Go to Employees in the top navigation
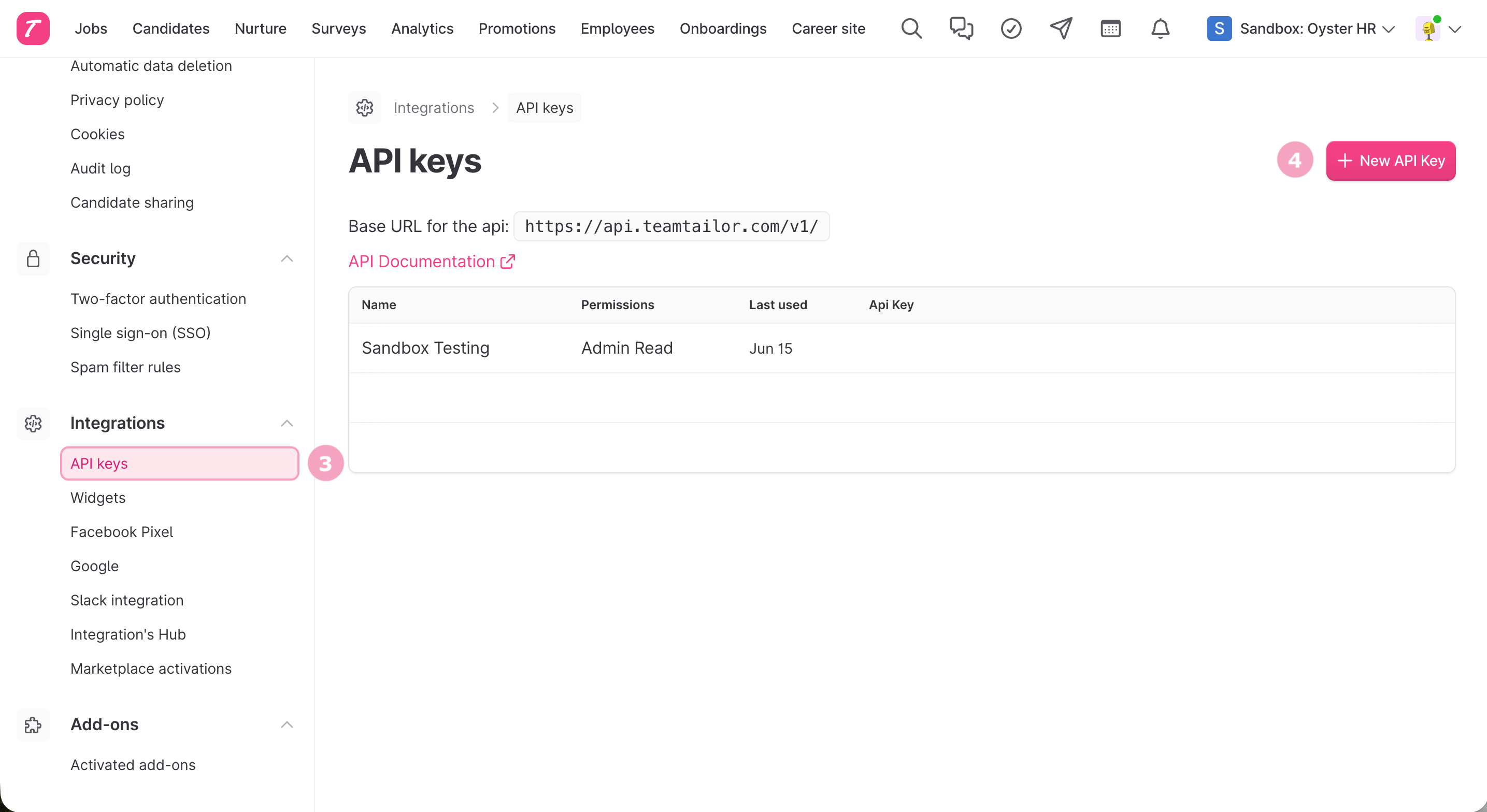The image size is (1487, 812). 618,28
